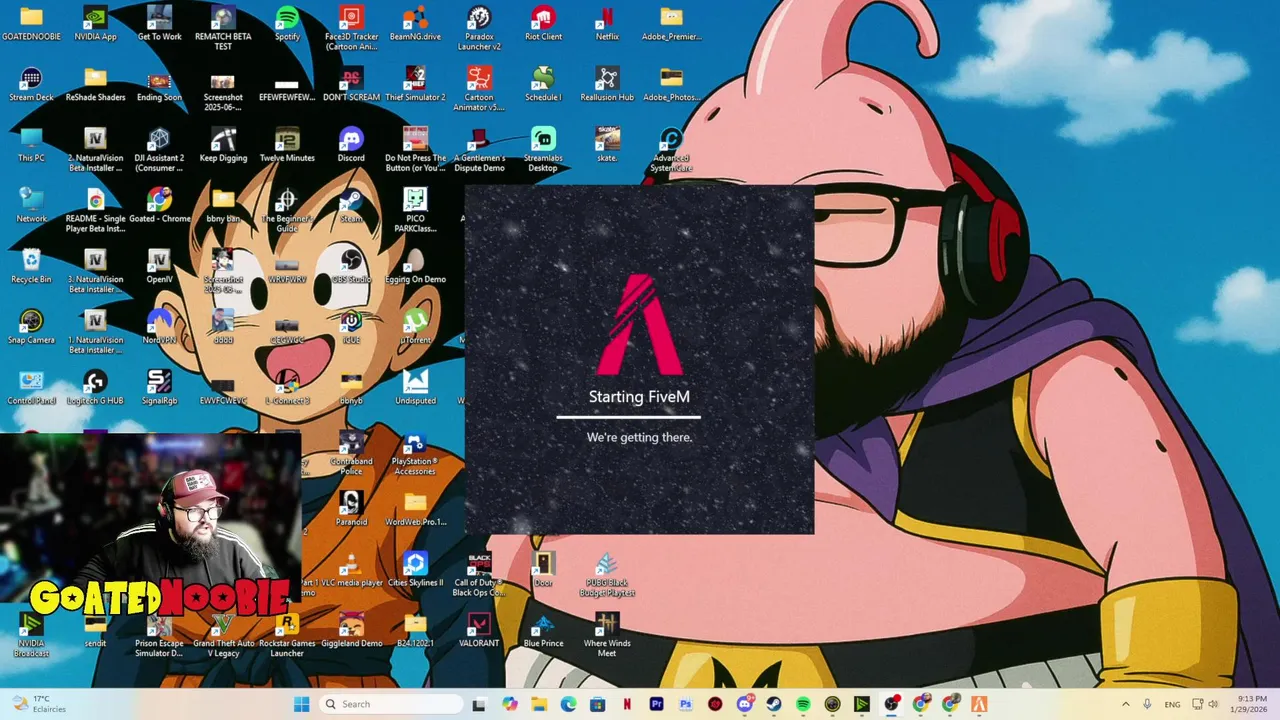Open weather widget showing 17°C

point(40,704)
